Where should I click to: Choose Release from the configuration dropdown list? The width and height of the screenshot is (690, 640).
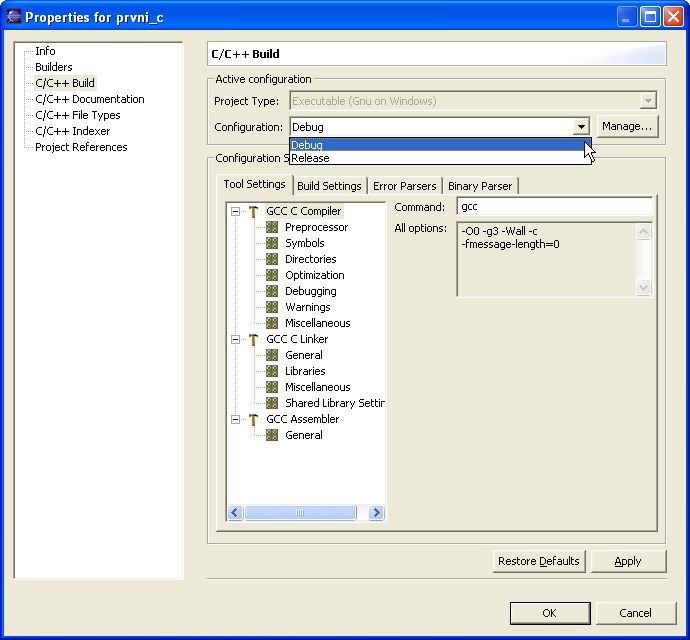click(x=311, y=158)
